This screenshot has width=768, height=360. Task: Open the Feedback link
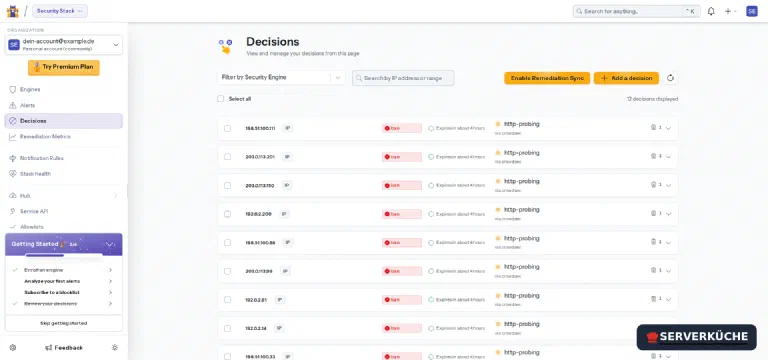(64, 347)
